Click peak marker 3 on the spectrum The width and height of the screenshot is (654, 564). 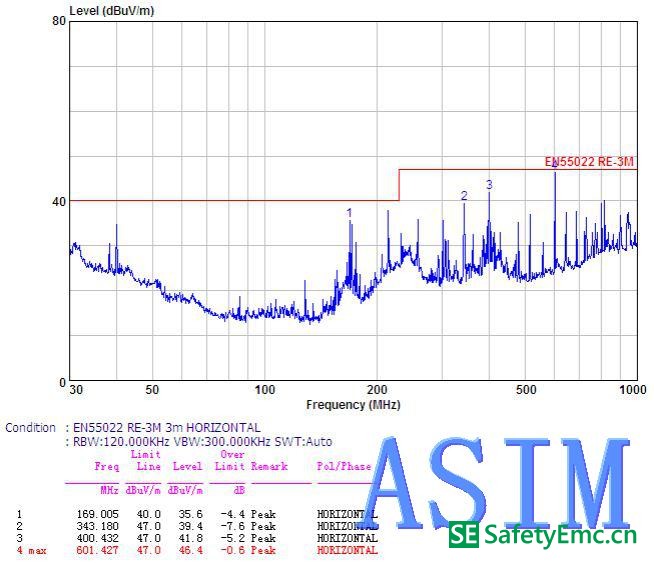tap(489, 184)
